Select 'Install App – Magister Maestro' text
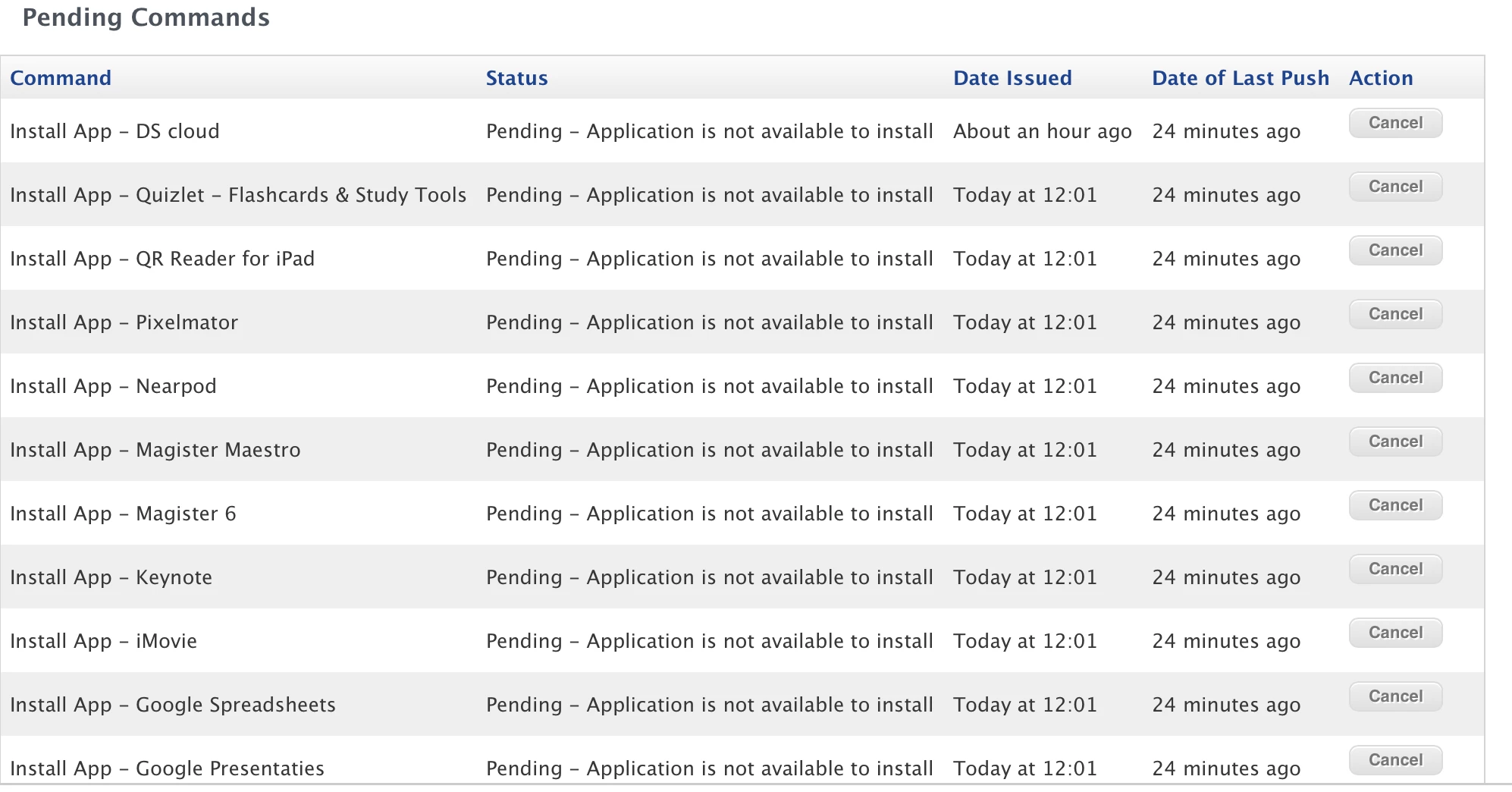The width and height of the screenshot is (1512, 792). (x=155, y=450)
